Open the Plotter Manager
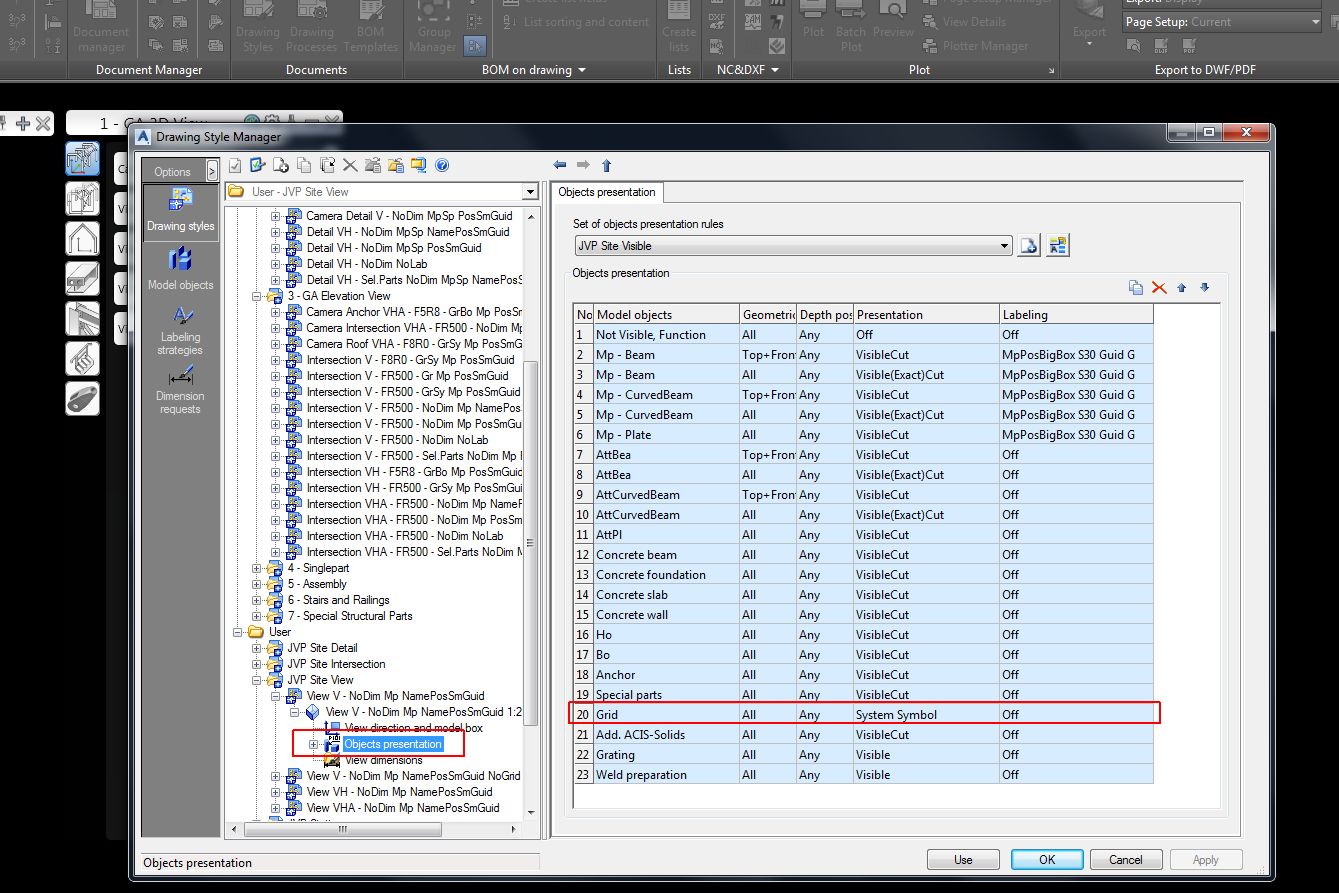1339x893 pixels. point(984,45)
